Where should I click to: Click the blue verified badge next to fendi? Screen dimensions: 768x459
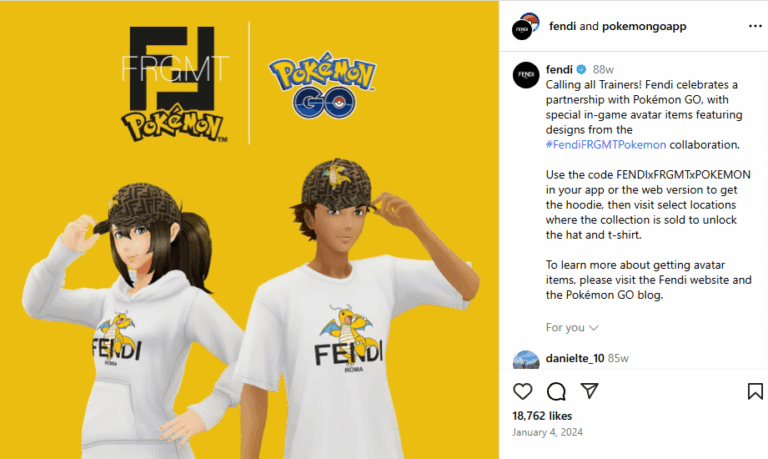(581, 69)
